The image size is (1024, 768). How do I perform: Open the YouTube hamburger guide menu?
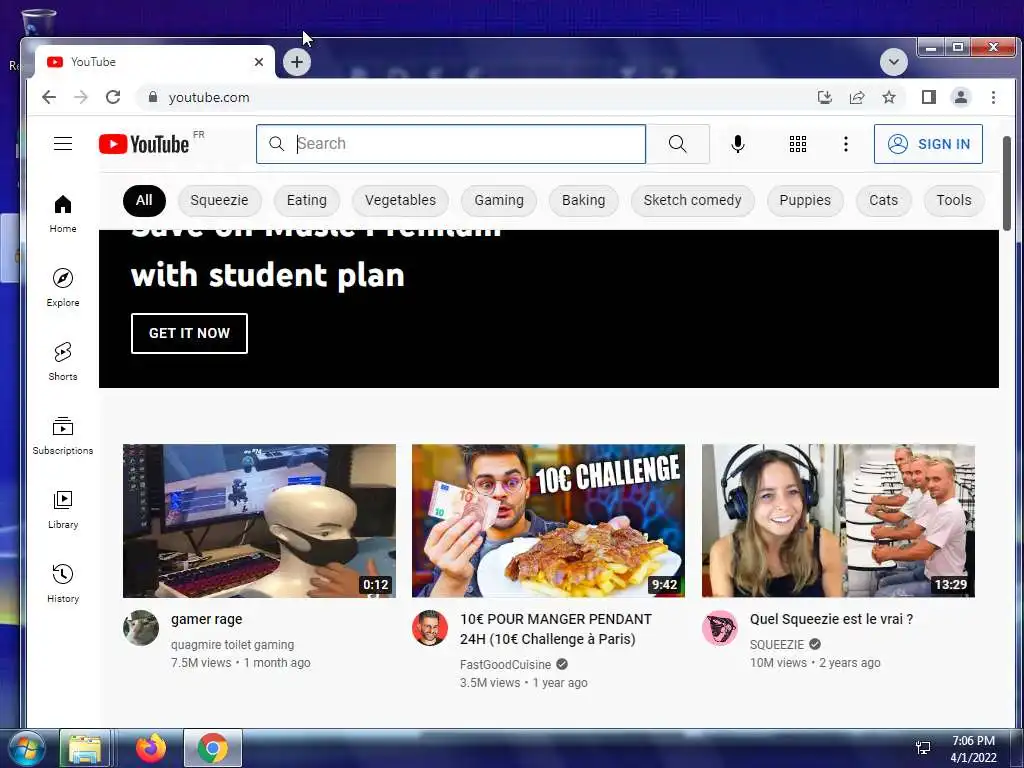[63, 144]
